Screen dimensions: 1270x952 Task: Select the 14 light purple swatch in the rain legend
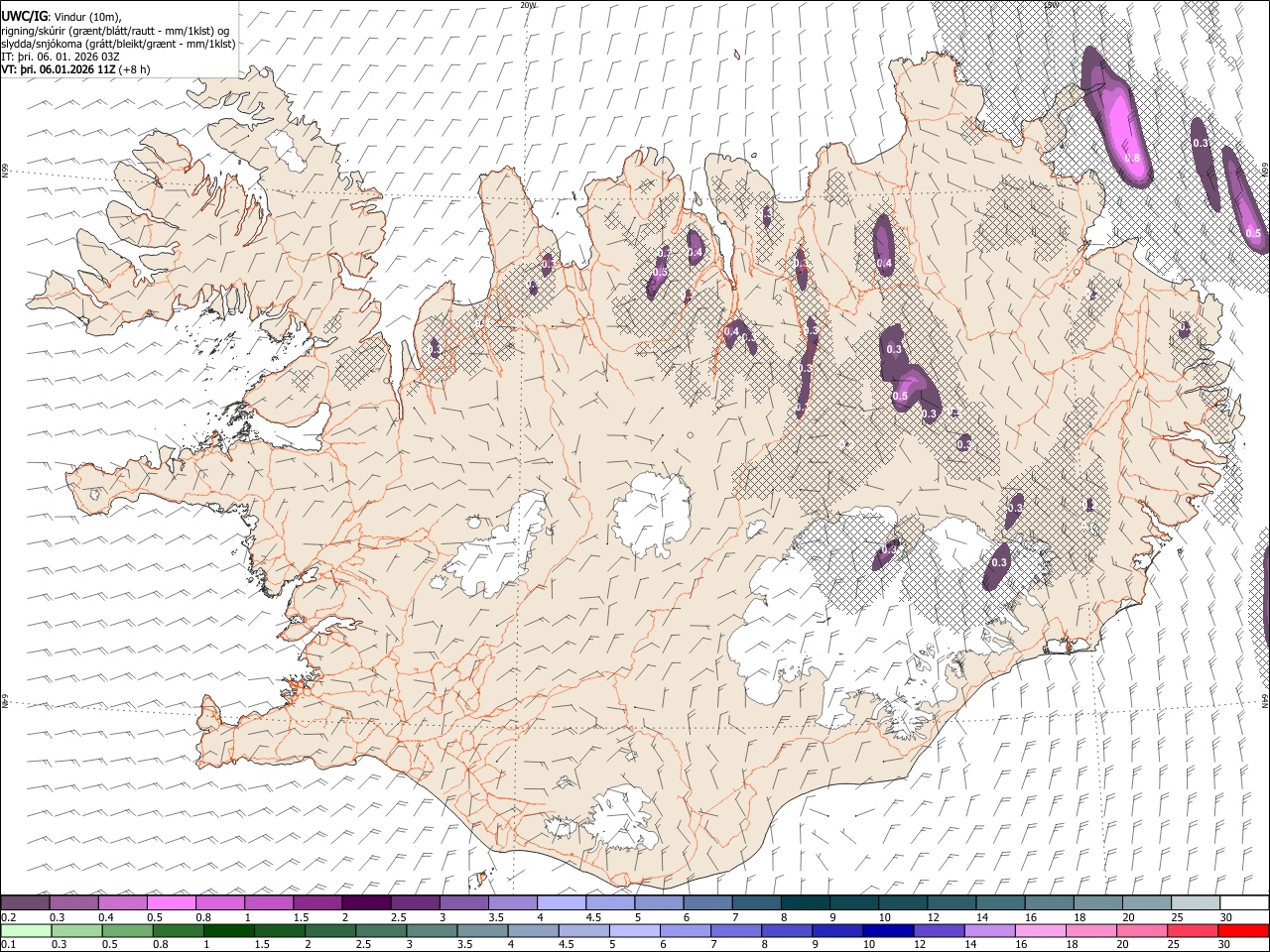(989, 930)
